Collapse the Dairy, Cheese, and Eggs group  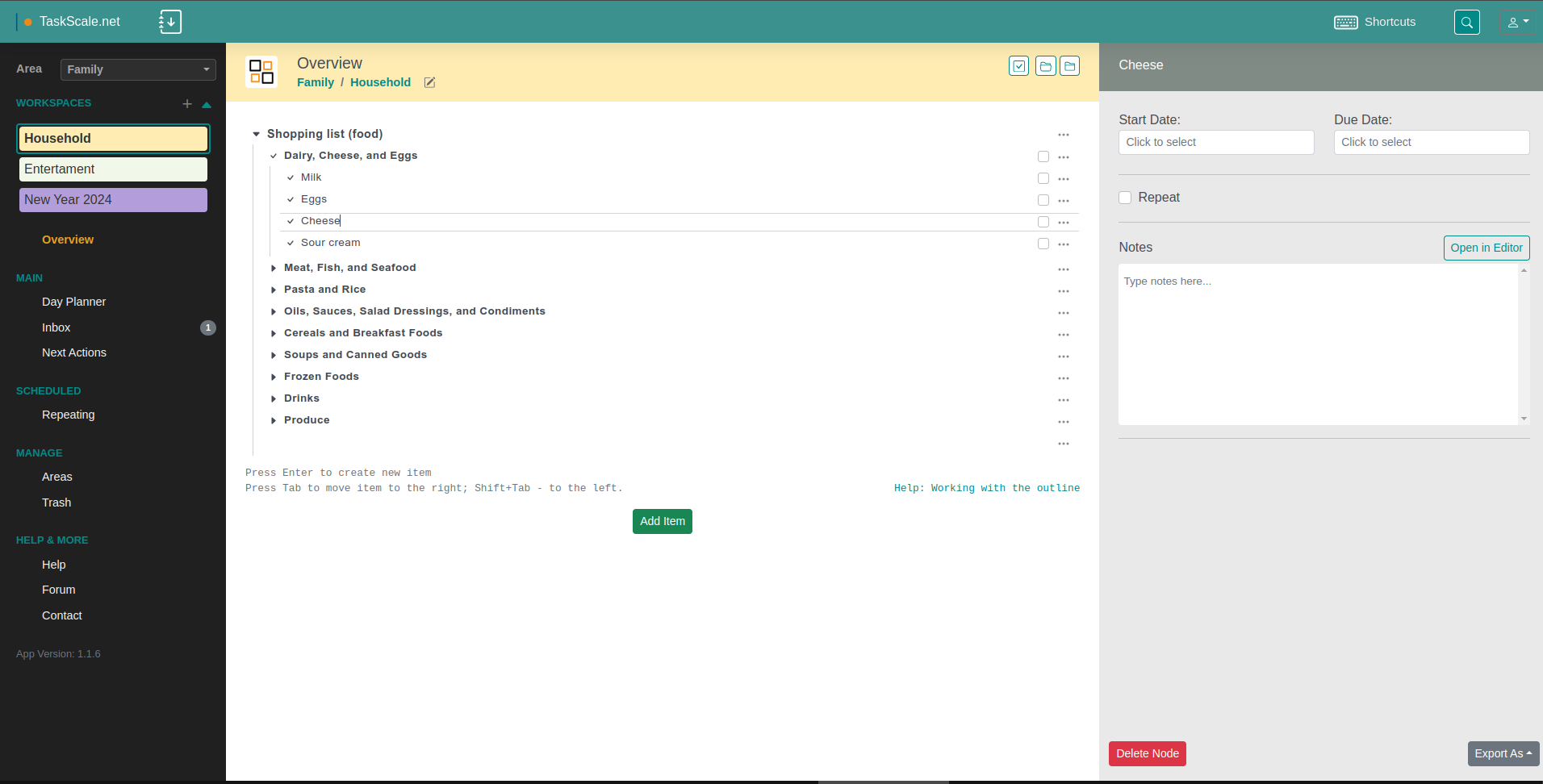(274, 155)
